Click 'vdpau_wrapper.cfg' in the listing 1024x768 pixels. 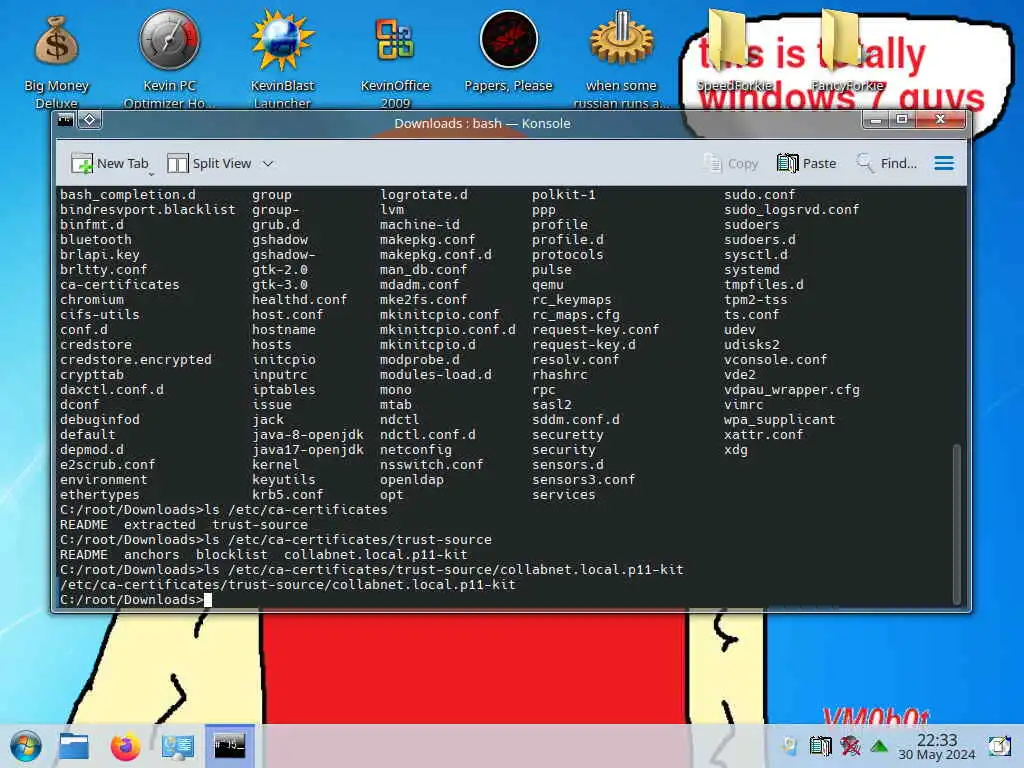792,390
